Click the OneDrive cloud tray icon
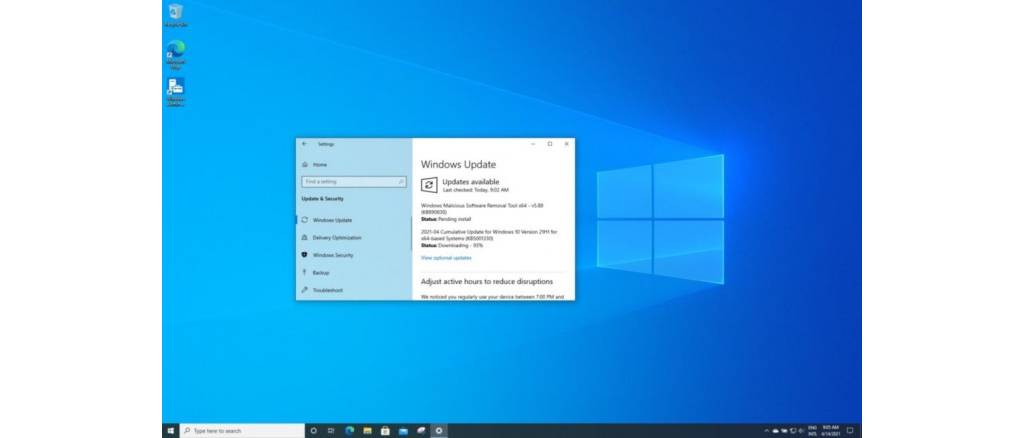Screen dimensions: 1024x438 coord(775,431)
